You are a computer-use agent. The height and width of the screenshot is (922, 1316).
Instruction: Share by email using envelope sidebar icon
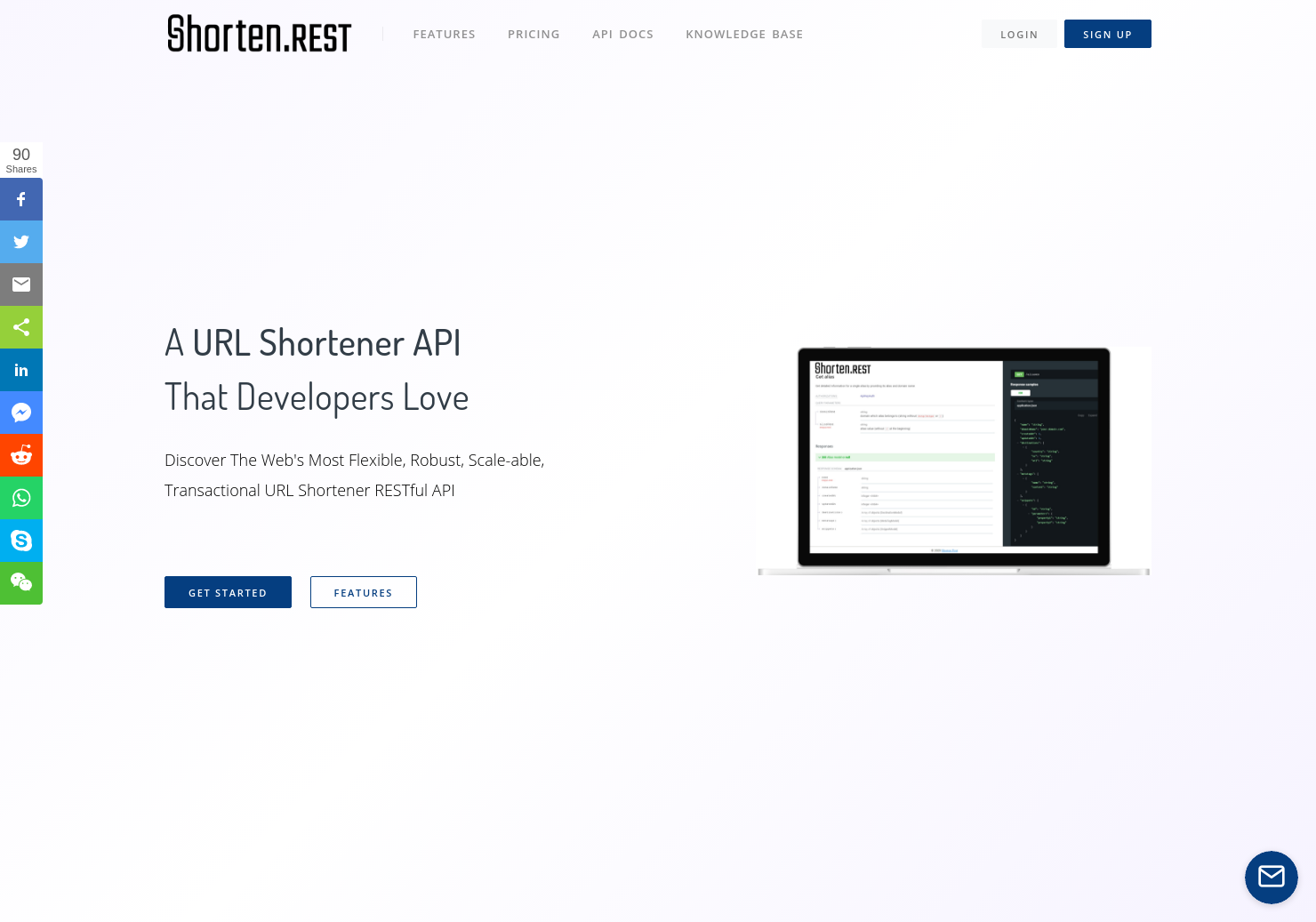[21, 285]
